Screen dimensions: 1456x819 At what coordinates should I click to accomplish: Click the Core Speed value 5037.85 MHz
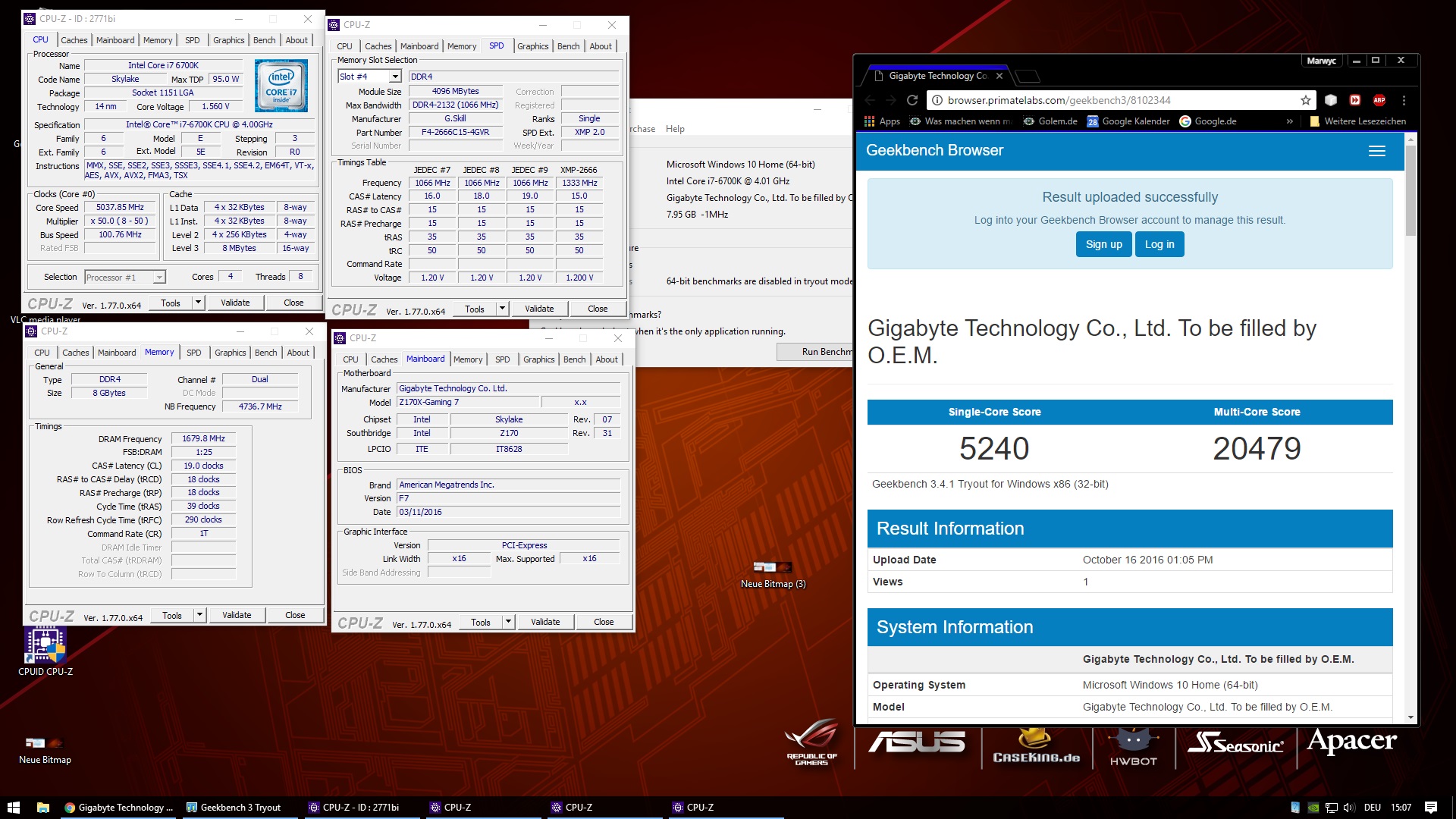click(x=120, y=208)
